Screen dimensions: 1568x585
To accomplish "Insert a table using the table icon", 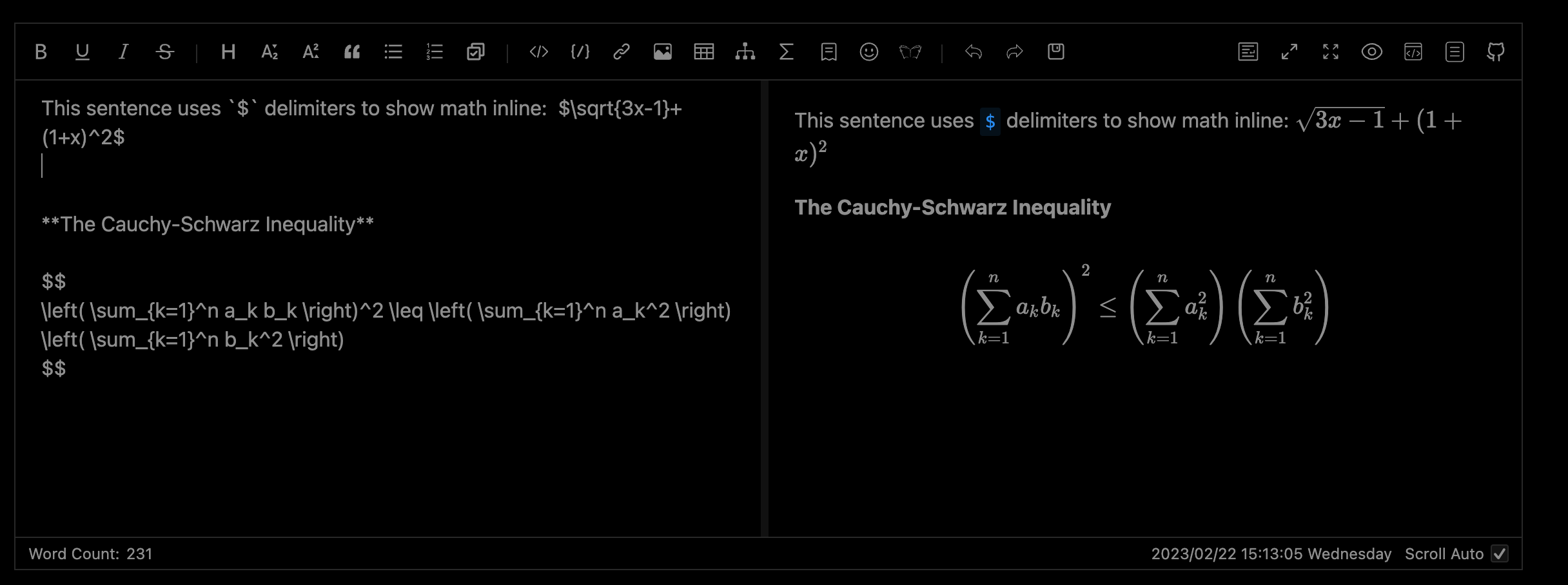I will point(705,52).
